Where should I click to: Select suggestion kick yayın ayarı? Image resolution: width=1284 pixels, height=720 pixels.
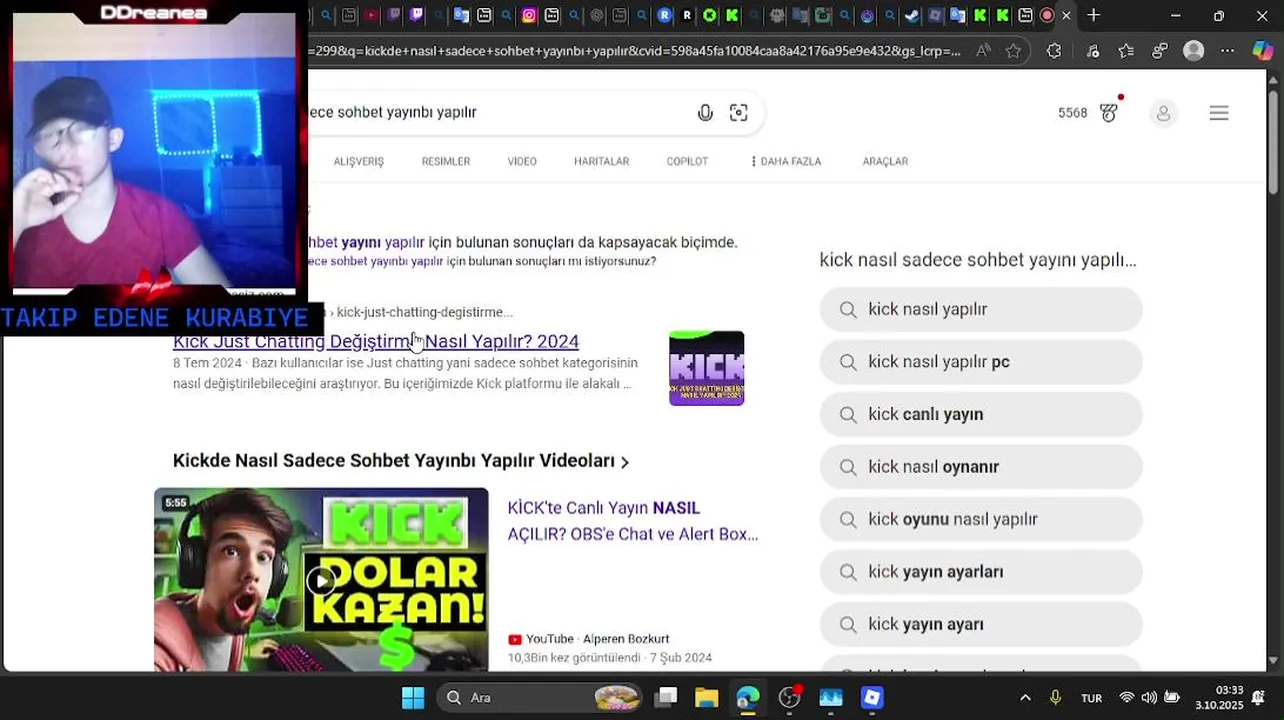point(981,624)
